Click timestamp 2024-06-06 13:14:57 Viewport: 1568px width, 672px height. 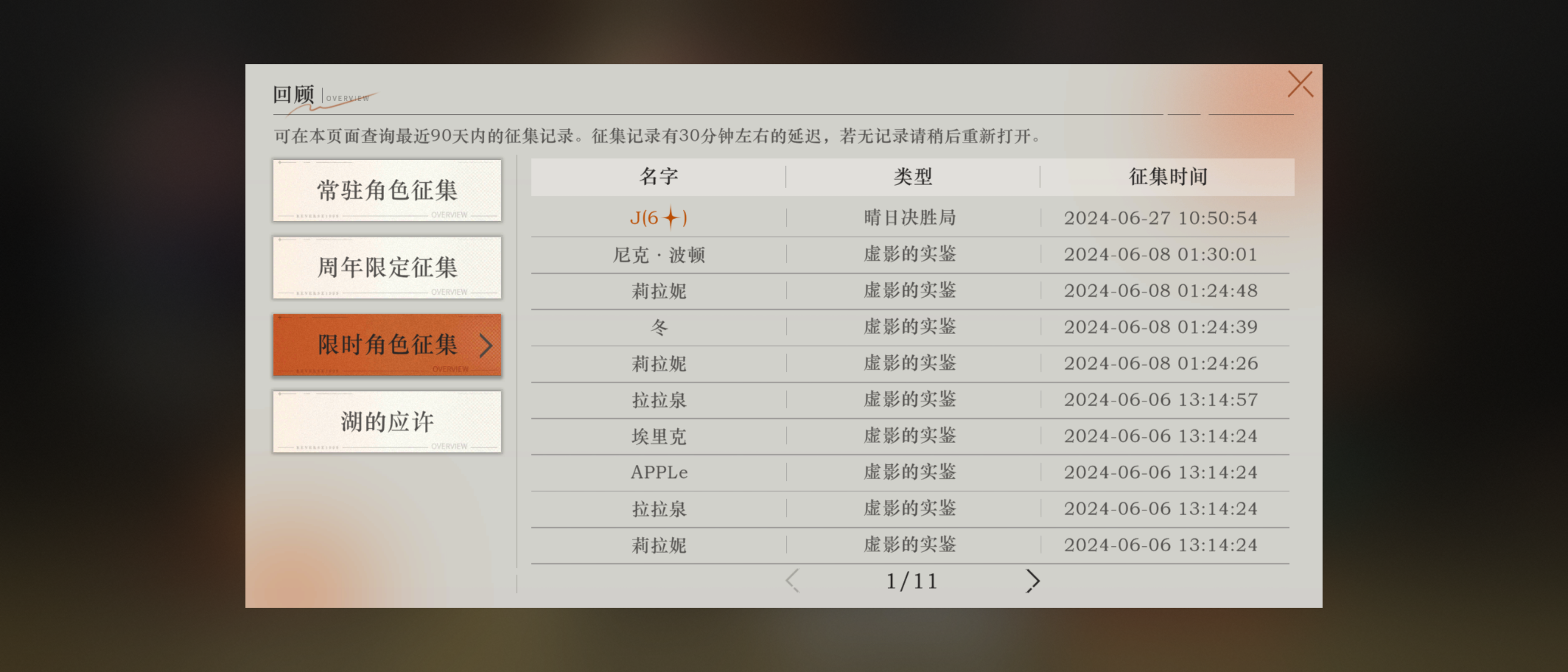coord(1160,400)
